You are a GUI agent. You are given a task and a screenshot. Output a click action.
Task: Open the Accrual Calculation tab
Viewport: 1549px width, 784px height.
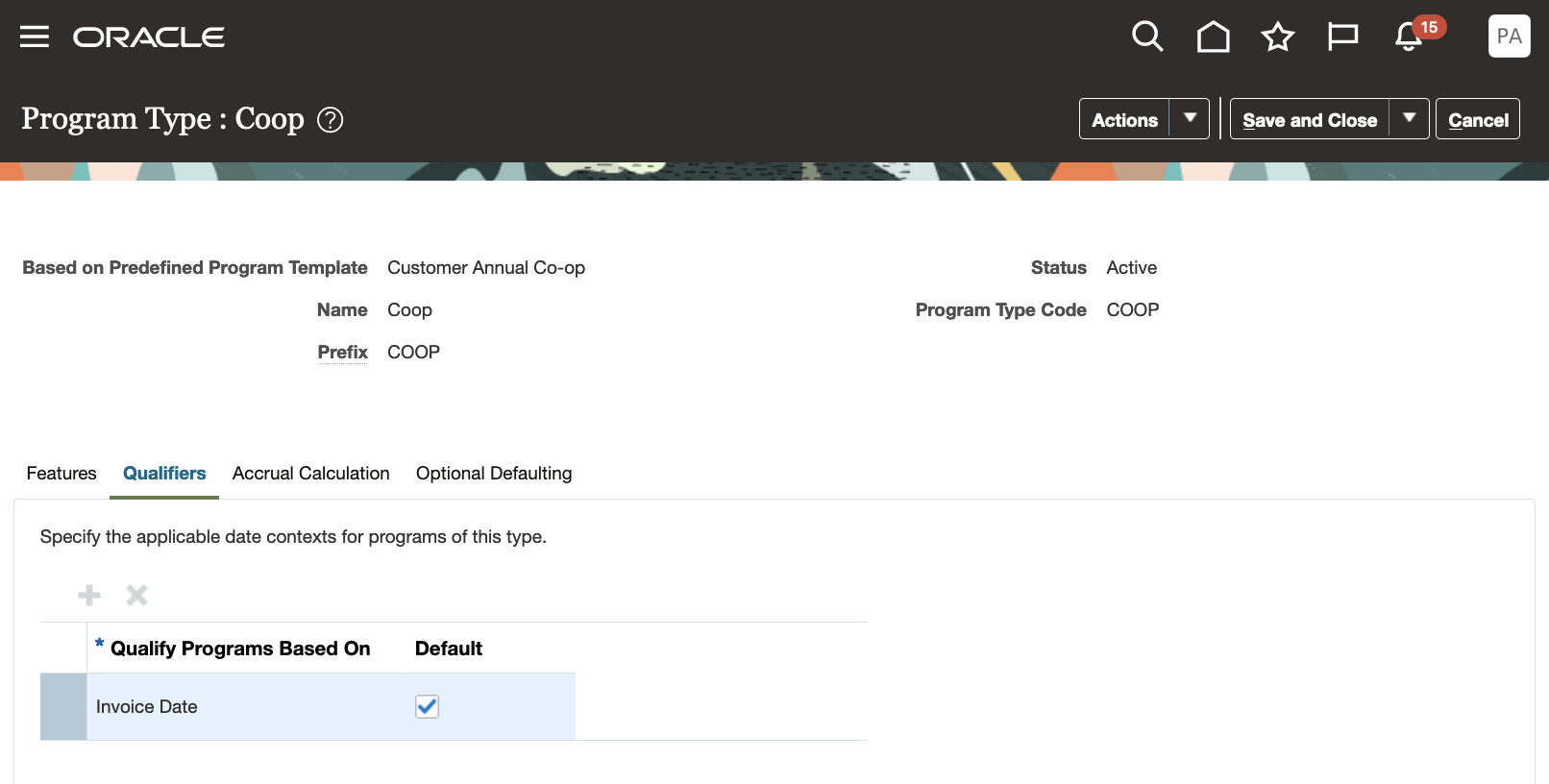point(310,474)
